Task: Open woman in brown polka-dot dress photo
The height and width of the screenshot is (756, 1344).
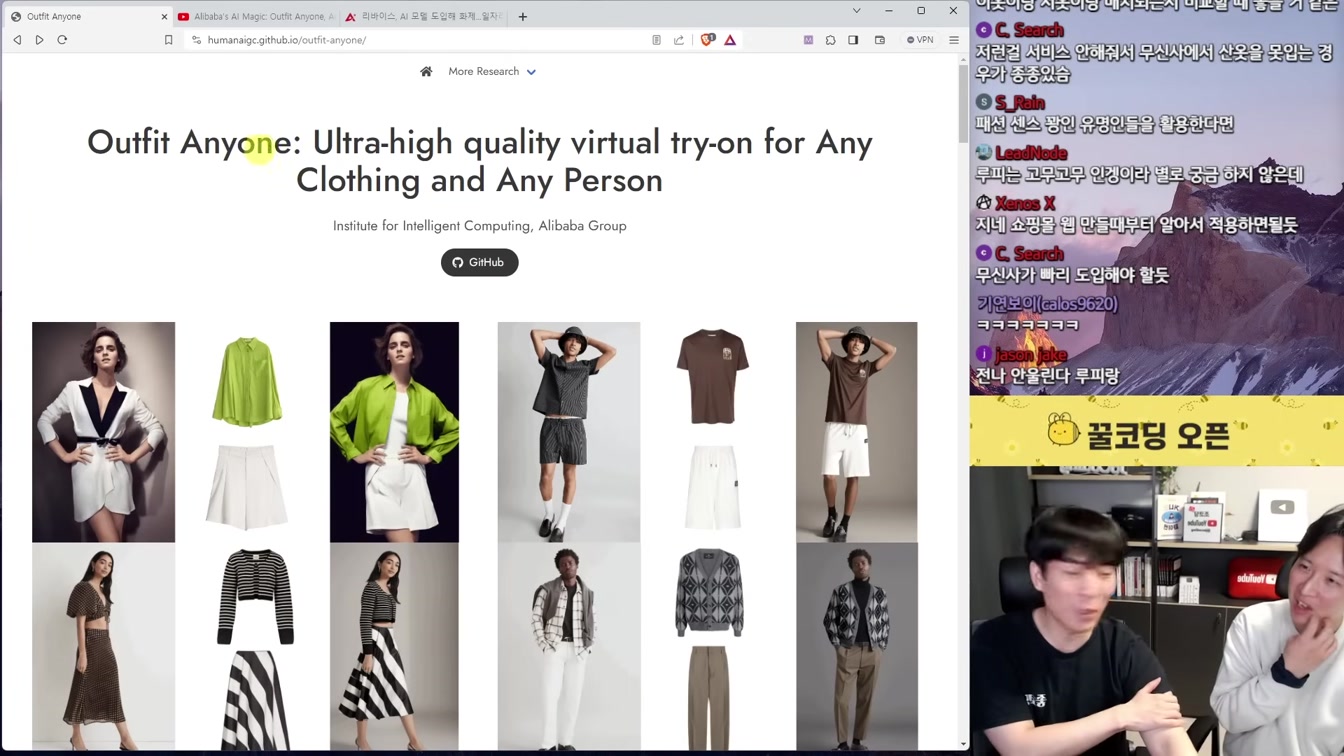Action: [x=103, y=646]
